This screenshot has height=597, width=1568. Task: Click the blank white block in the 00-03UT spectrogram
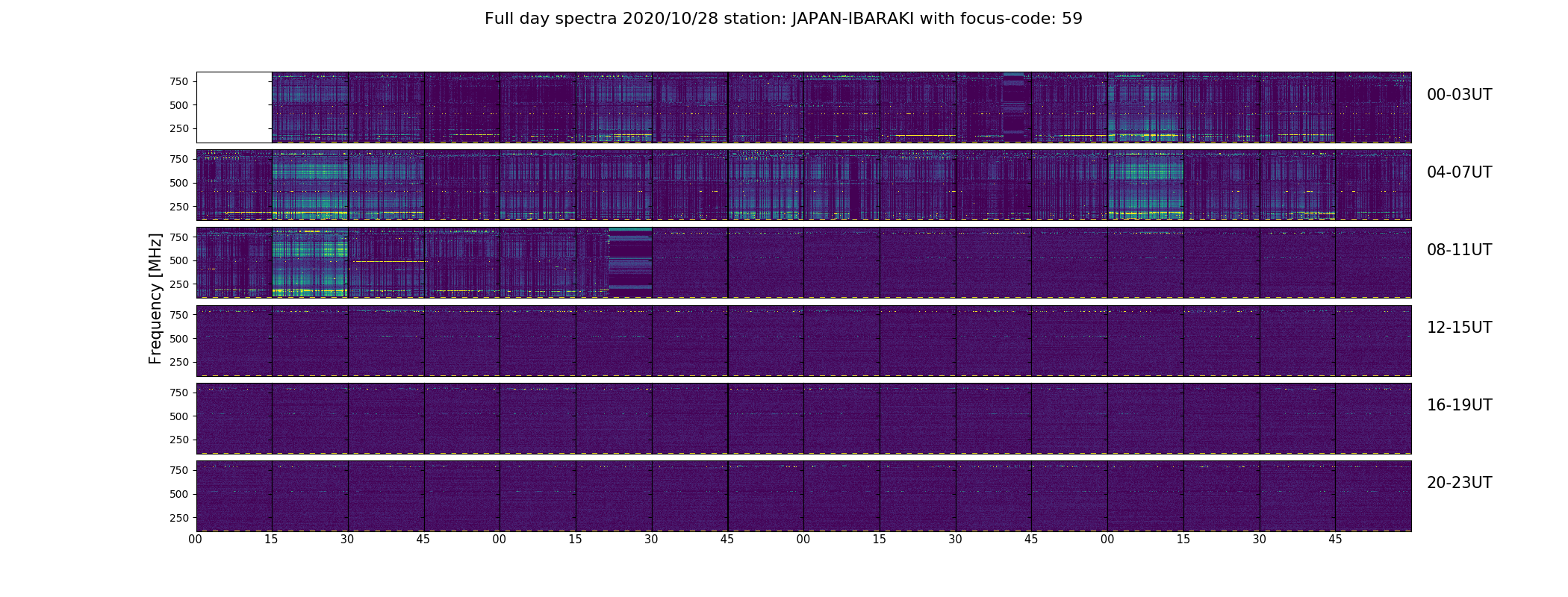coord(234,107)
